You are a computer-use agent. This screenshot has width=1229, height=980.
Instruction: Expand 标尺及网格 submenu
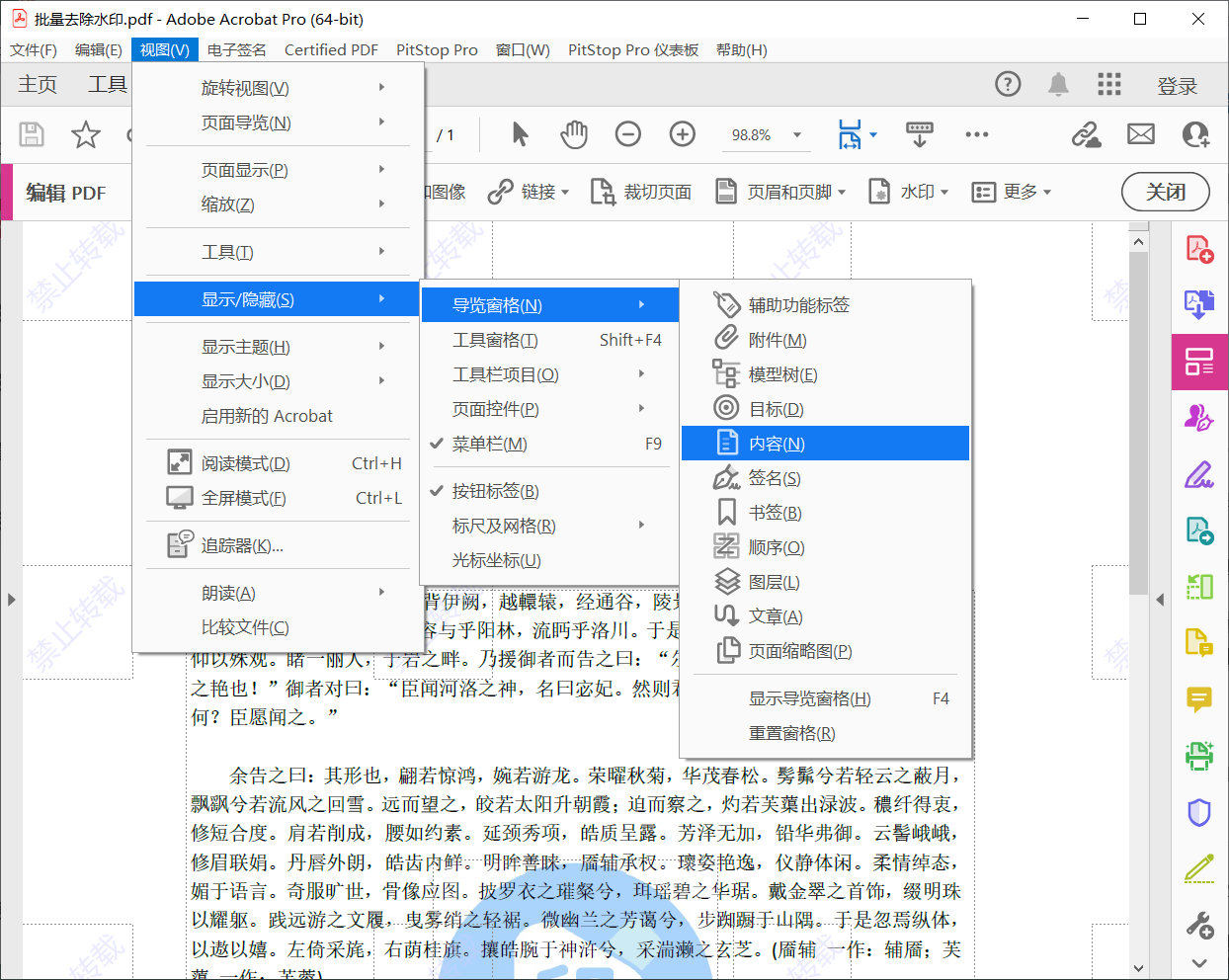click(549, 526)
